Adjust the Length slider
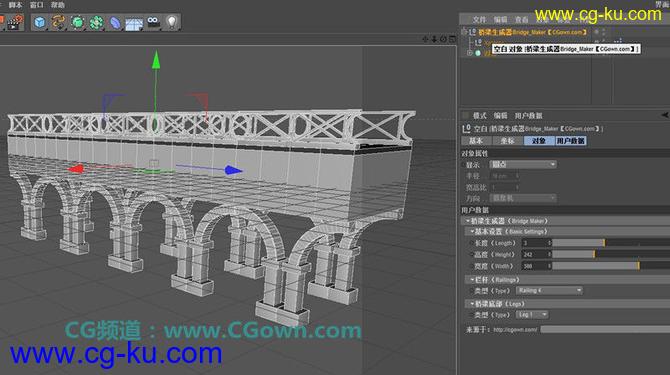 coord(611,243)
